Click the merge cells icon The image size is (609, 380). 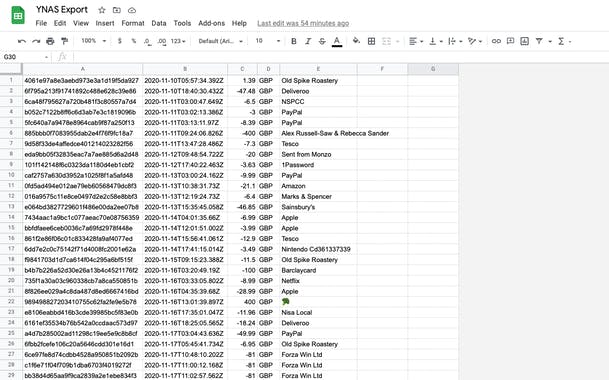point(386,41)
